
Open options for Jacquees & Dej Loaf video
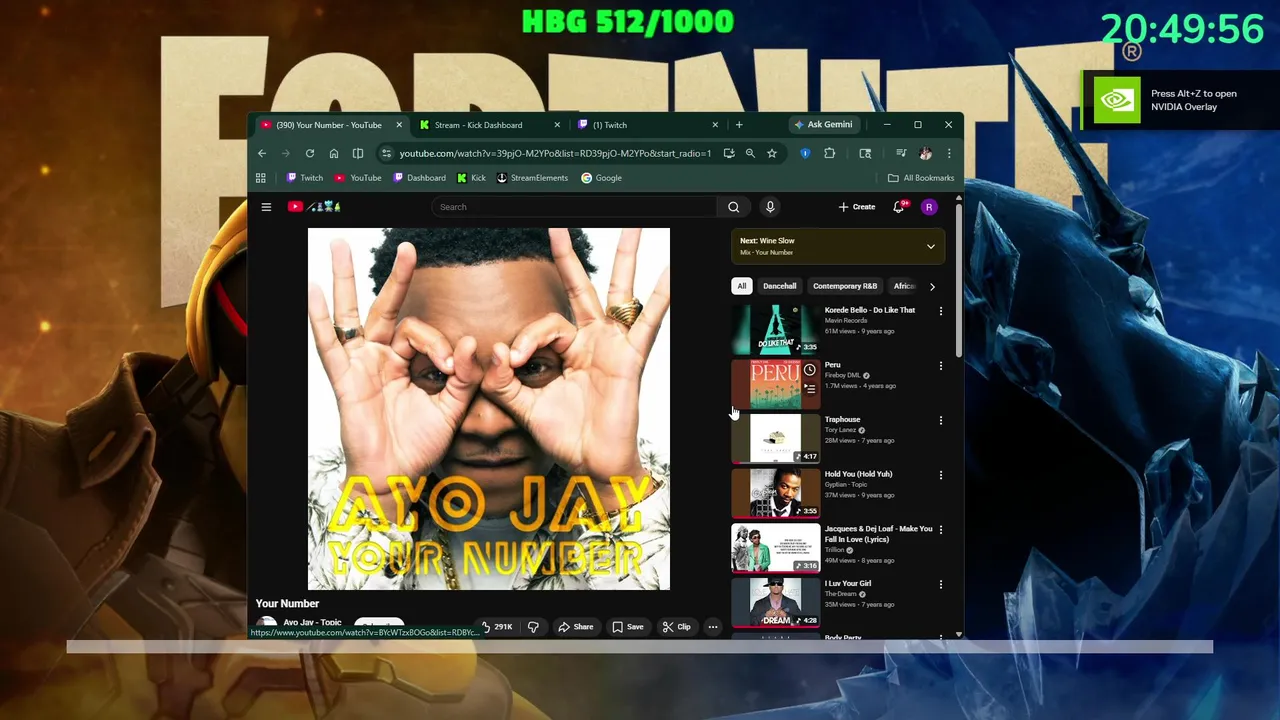[940, 530]
